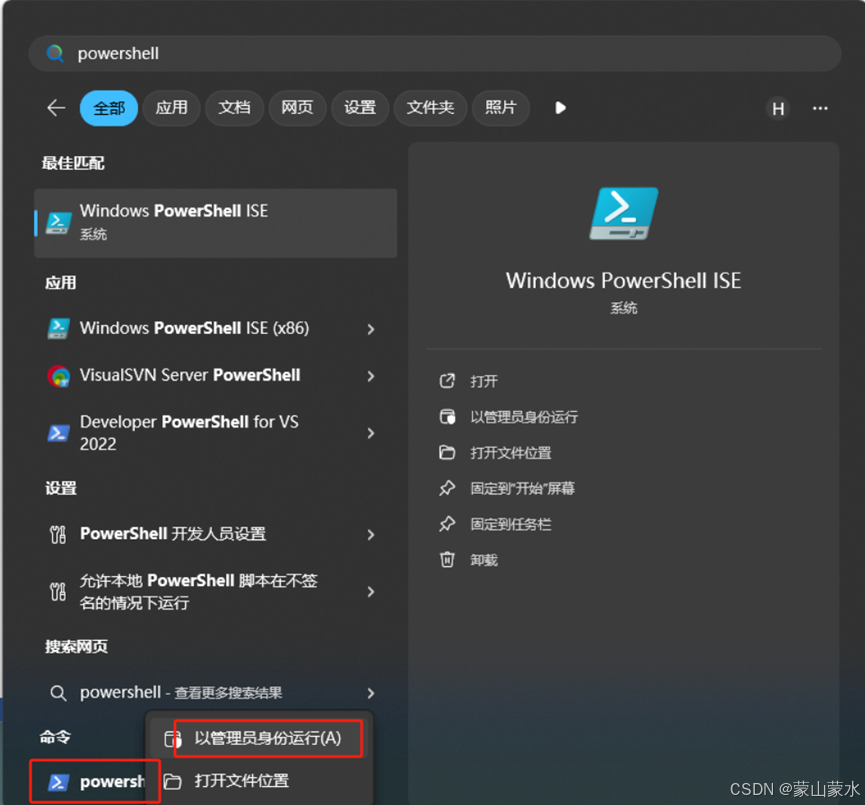Image resolution: width=865 pixels, height=805 pixels.
Task: Click the trash can uninstall icon
Action: [447, 559]
